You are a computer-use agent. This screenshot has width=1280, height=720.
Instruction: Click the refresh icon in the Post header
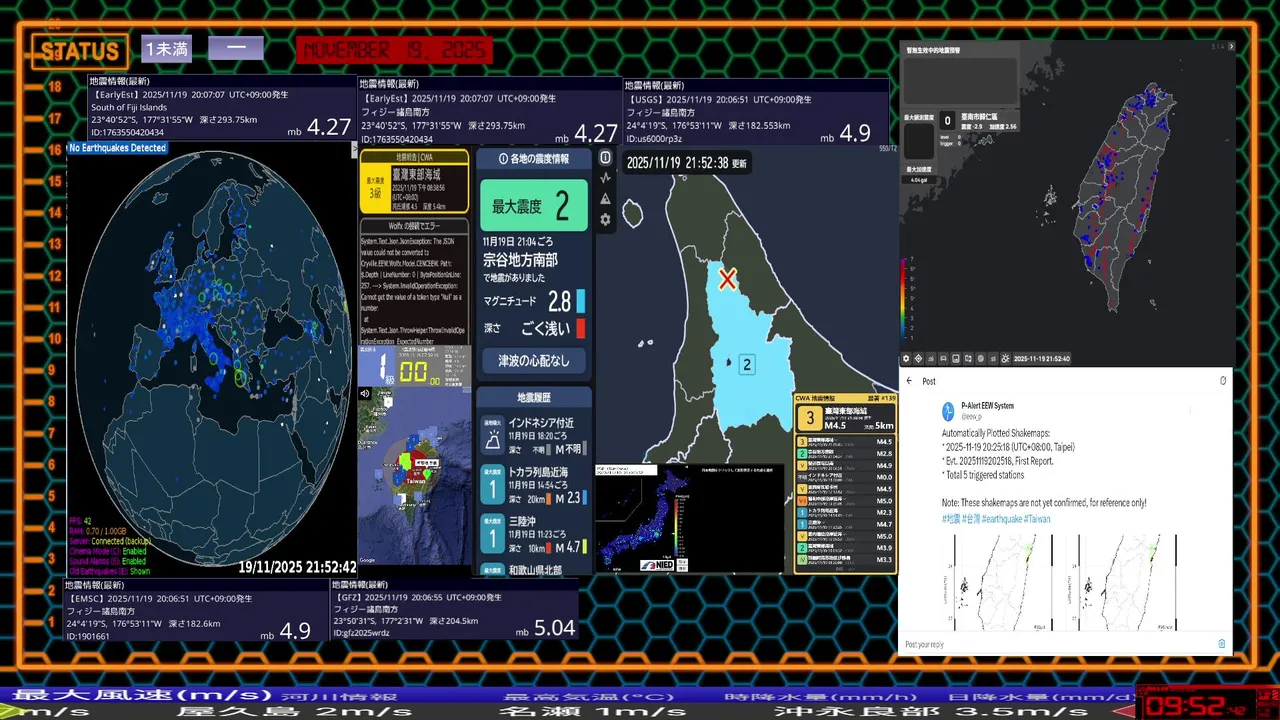[x=1222, y=381]
